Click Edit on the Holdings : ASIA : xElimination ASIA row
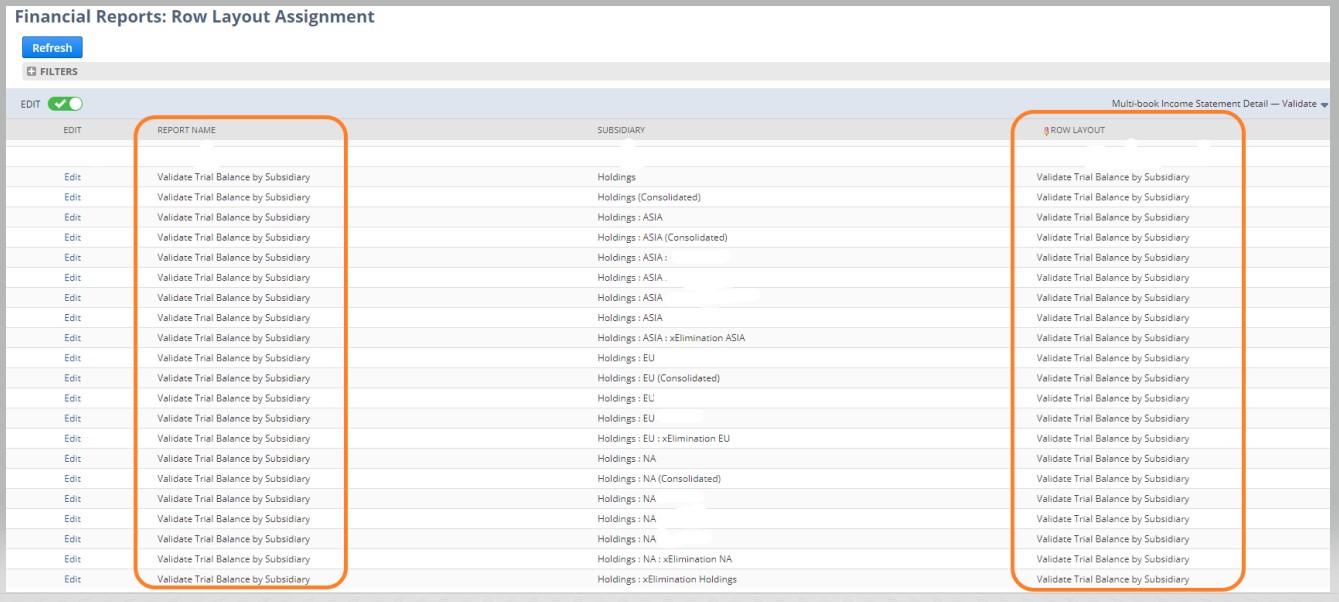The width and height of the screenshot is (1339, 602). point(72,337)
